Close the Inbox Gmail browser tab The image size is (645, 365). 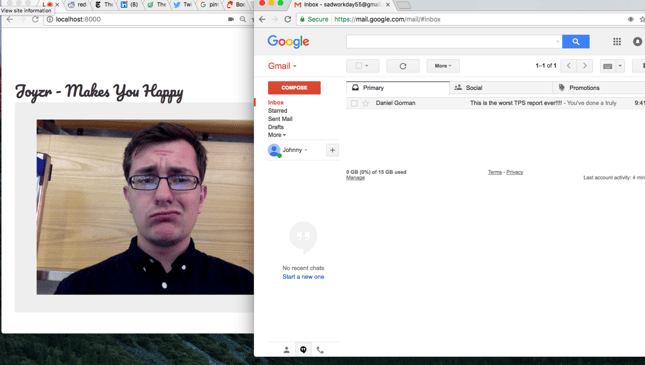point(387,5)
